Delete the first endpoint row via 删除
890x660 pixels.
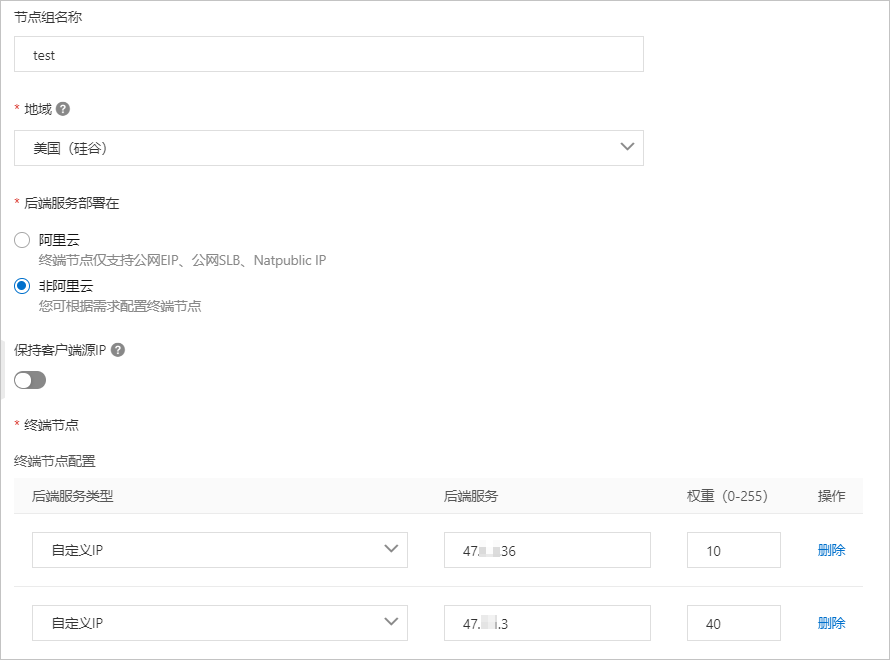pyautogui.click(x=831, y=550)
